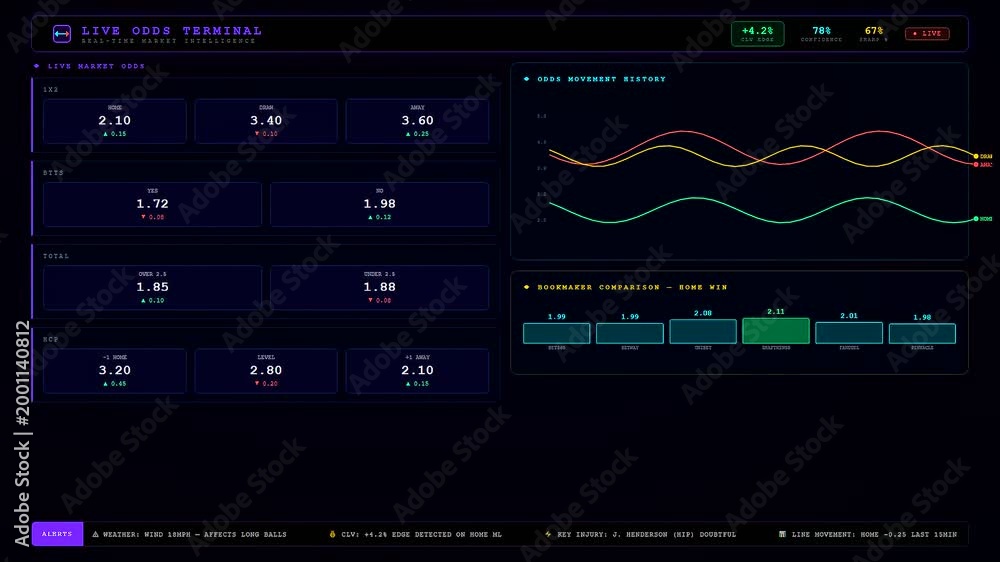
Task: Click the Live Market Odds heading
Action: tap(96, 66)
